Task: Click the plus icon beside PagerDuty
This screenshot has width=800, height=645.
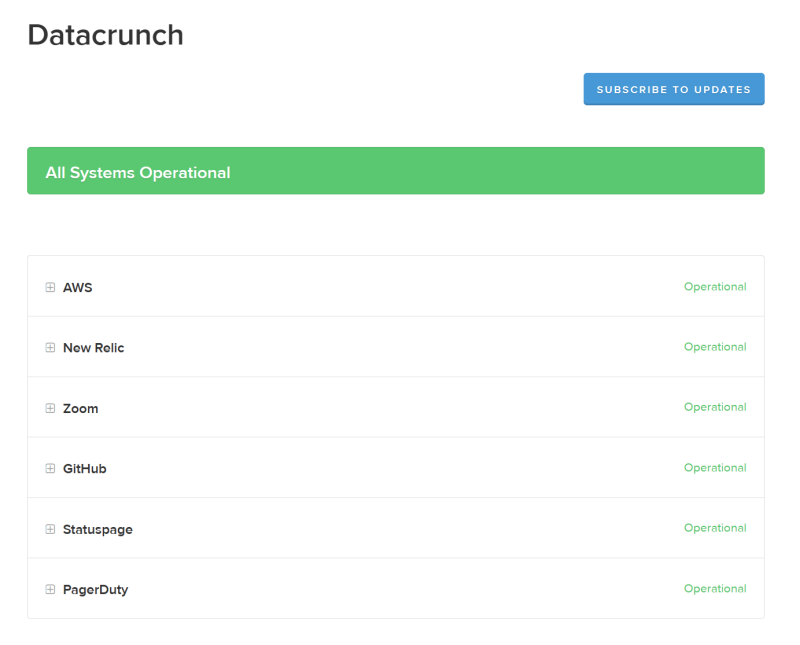Action: (x=50, y=589)
